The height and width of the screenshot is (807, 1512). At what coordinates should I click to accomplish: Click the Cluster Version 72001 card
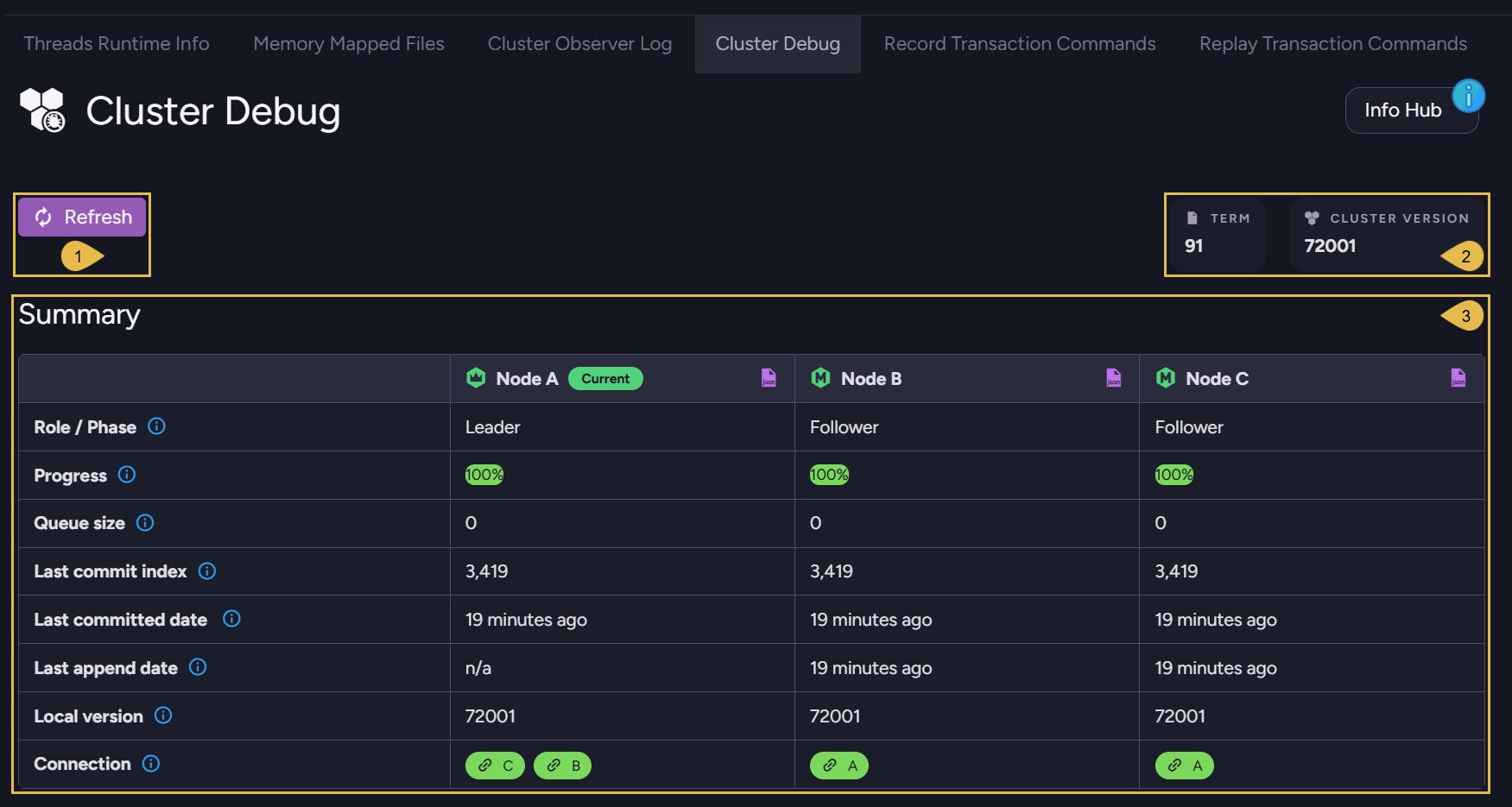(x=1386, y=233)
